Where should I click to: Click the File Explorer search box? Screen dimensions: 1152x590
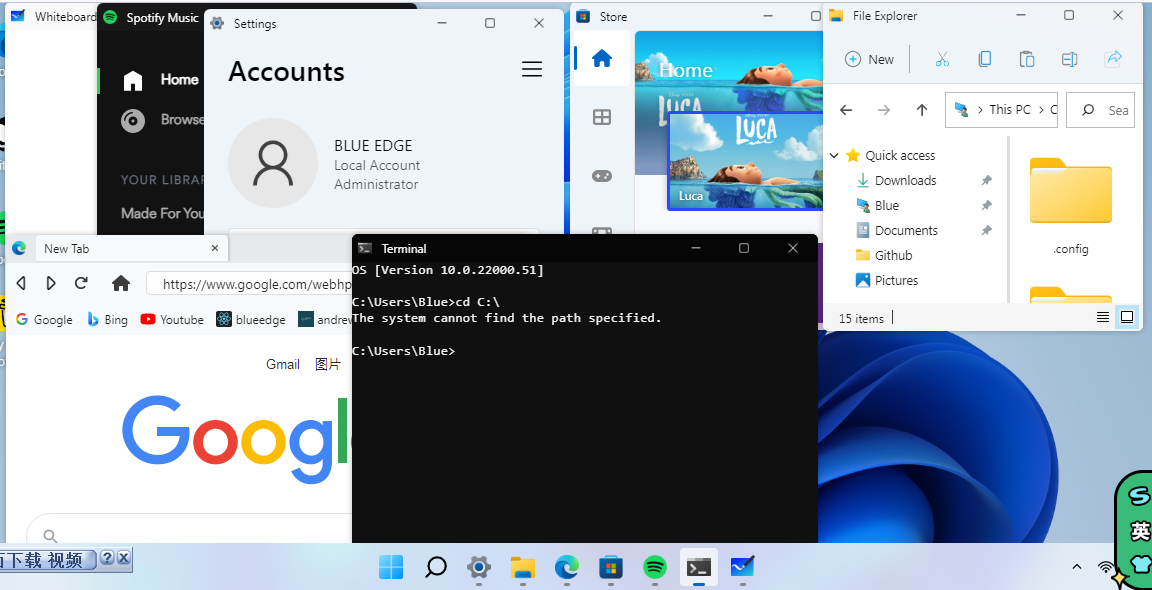coord(1101,110)
